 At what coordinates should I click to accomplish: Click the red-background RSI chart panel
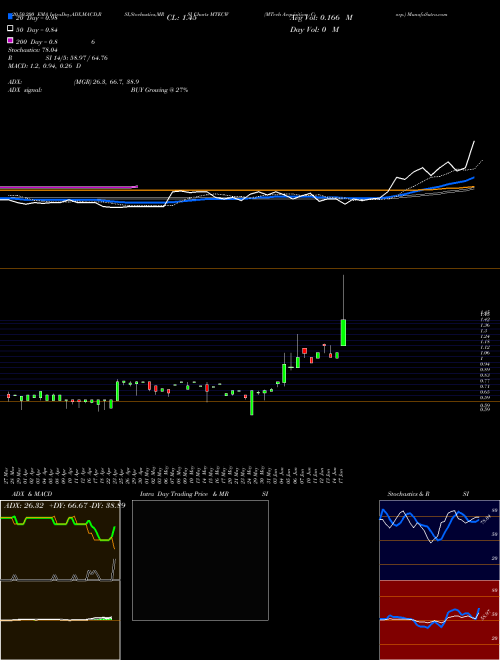coord(439,620)
